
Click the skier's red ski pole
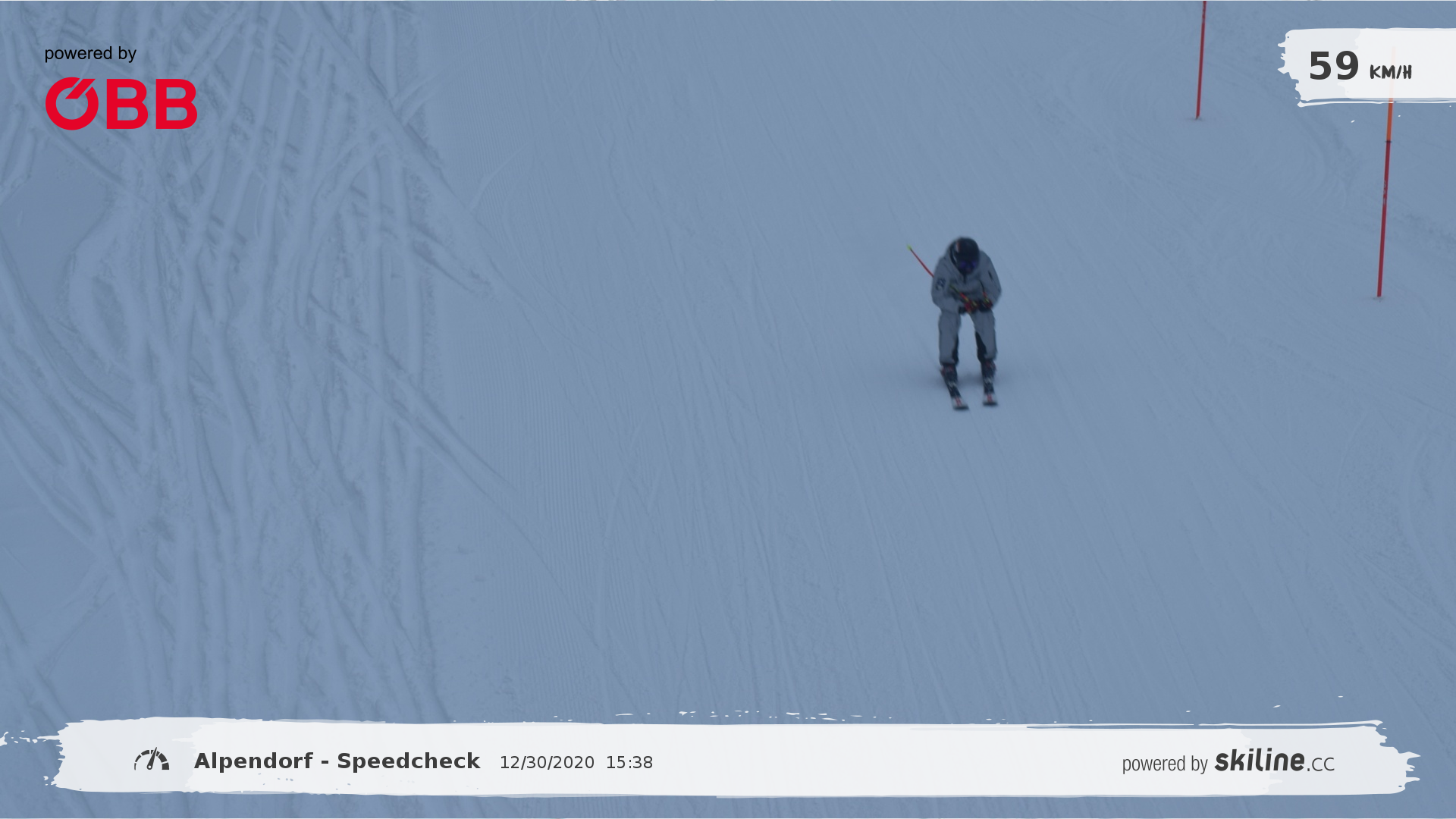coord(921,261)
